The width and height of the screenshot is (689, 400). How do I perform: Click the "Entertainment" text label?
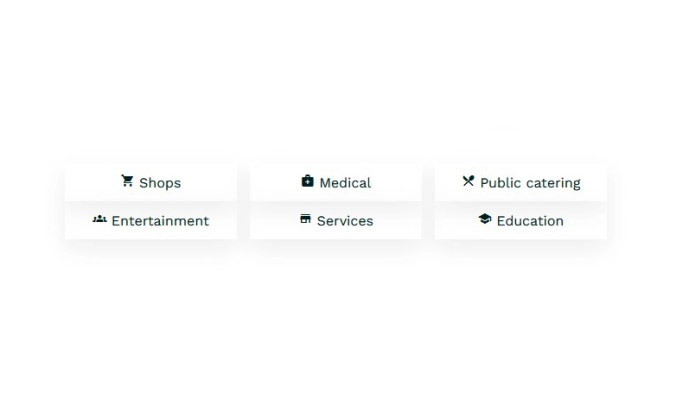[160, 221]
